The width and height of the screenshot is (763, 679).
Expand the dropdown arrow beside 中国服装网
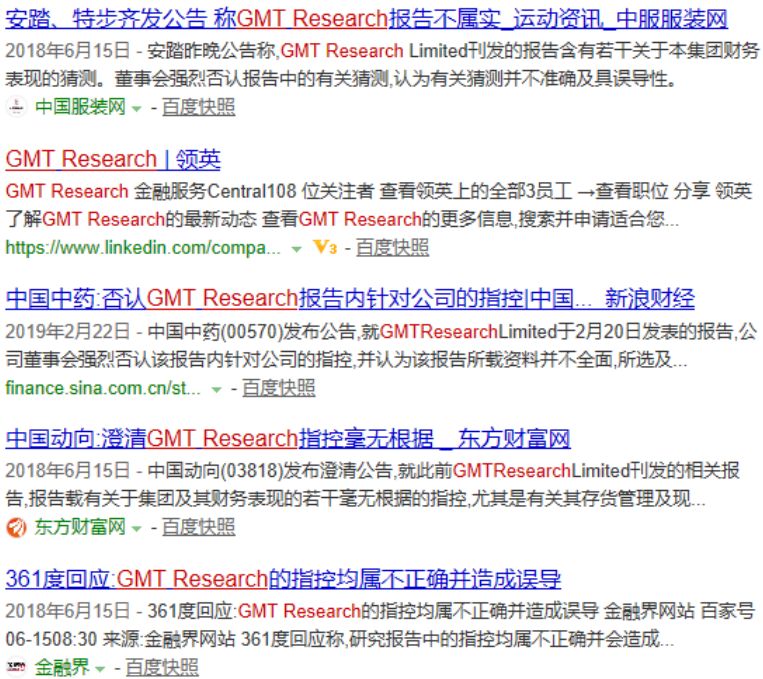137,109
